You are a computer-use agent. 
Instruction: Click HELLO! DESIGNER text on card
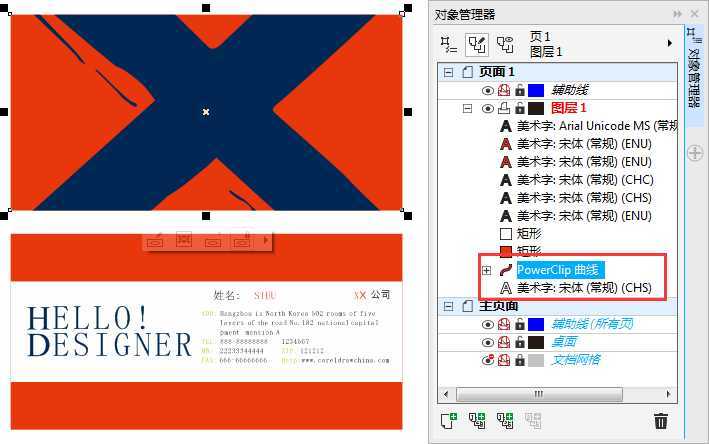(110, 332)
